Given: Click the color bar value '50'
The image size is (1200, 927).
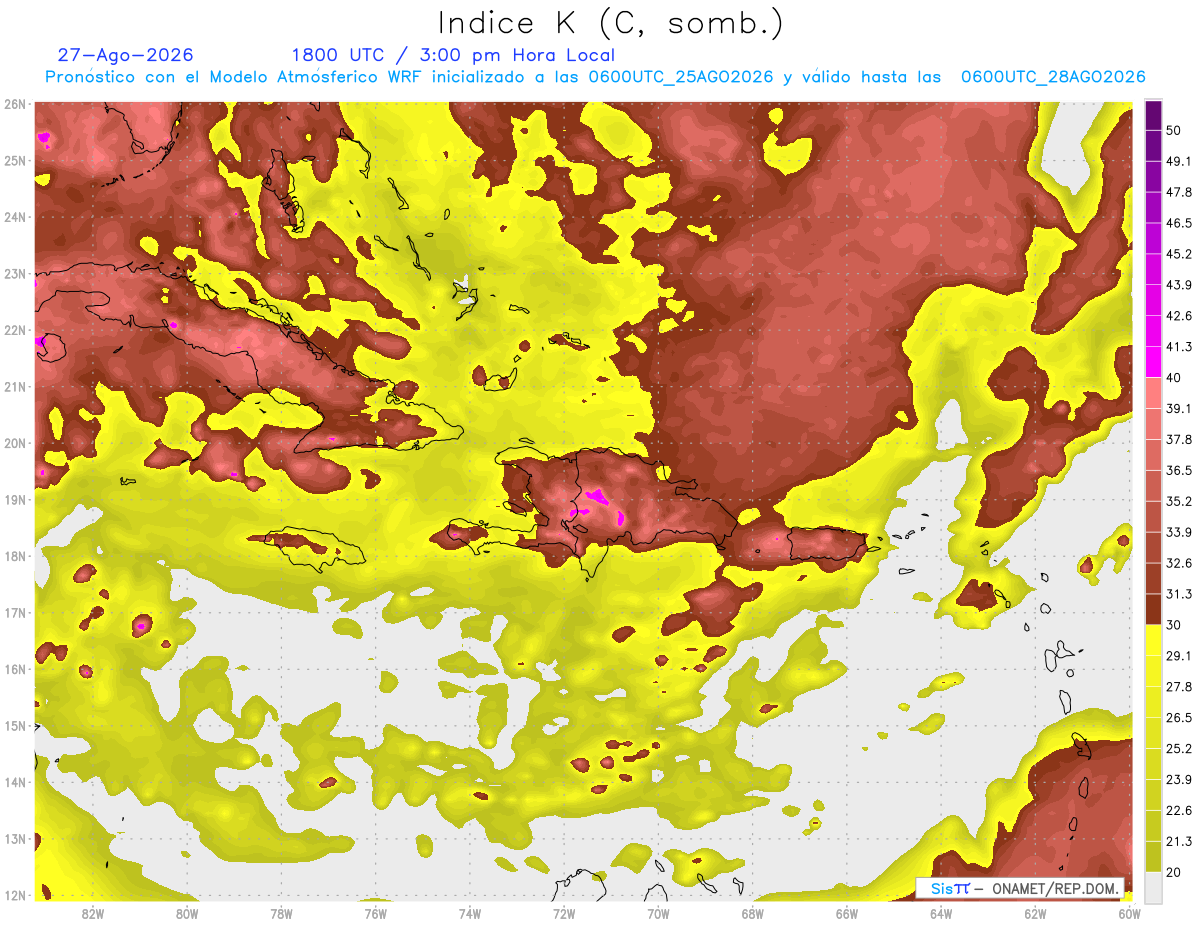Looking at the screenshot, I should 1173,130.
